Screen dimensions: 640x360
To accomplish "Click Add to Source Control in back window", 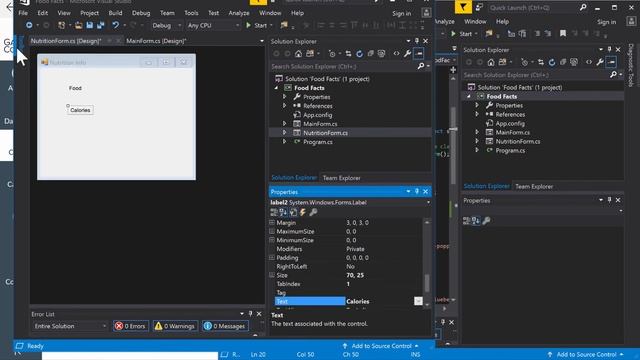I will pos(586,354).
